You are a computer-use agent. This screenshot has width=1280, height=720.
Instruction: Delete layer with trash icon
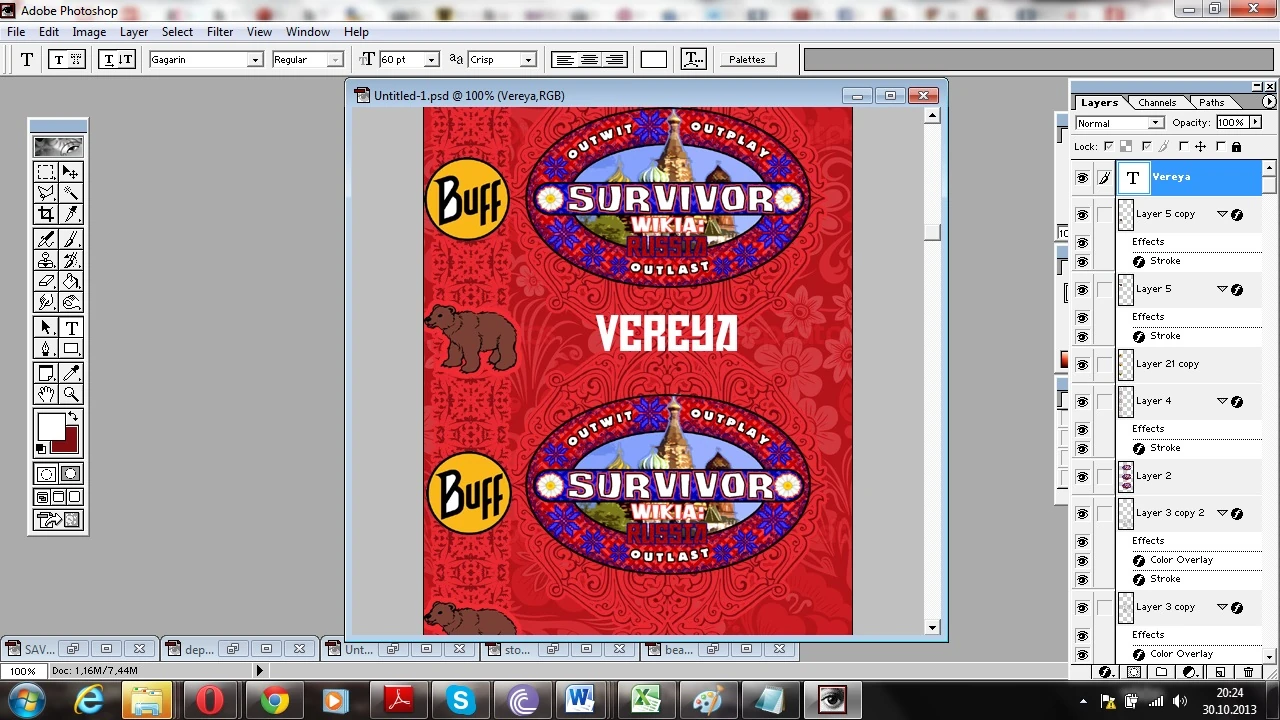1249,672
